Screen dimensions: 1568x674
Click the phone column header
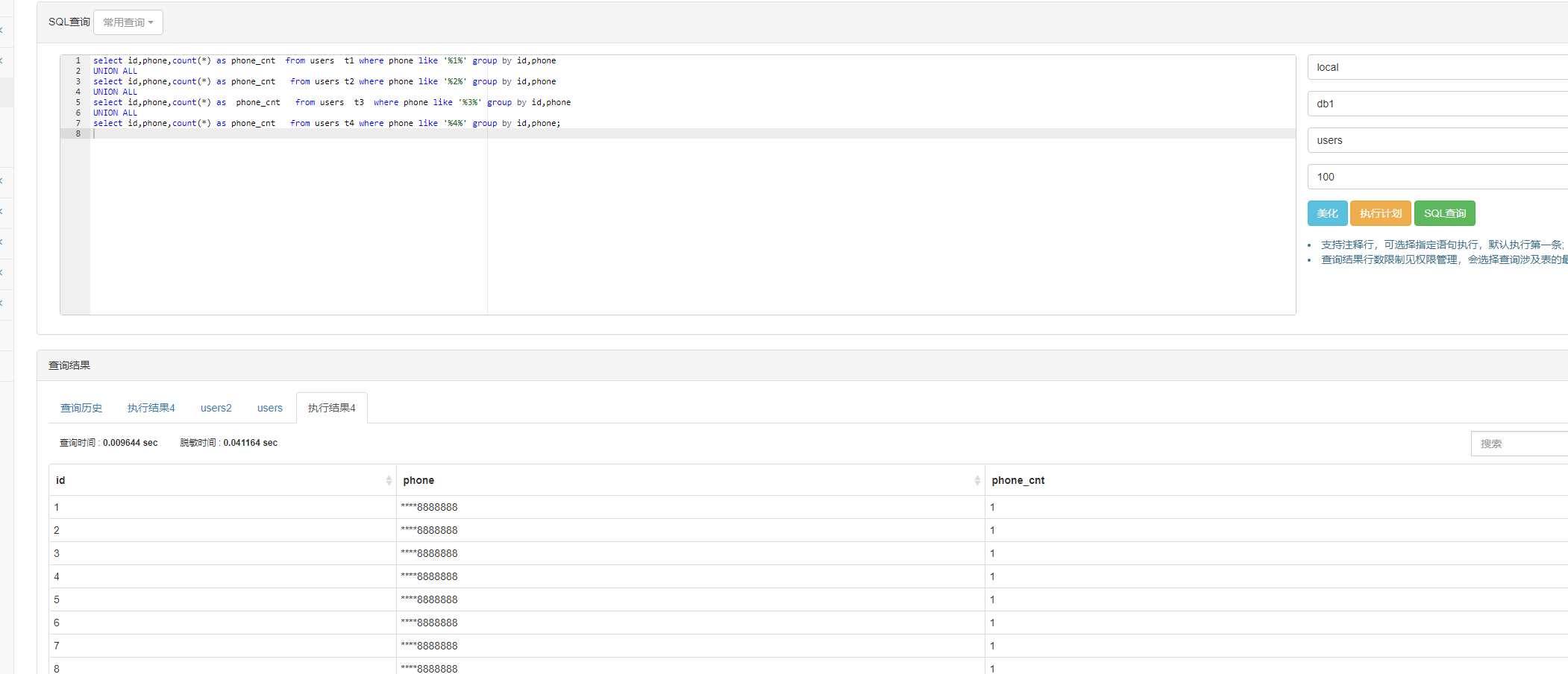click(x=690, y=480)
